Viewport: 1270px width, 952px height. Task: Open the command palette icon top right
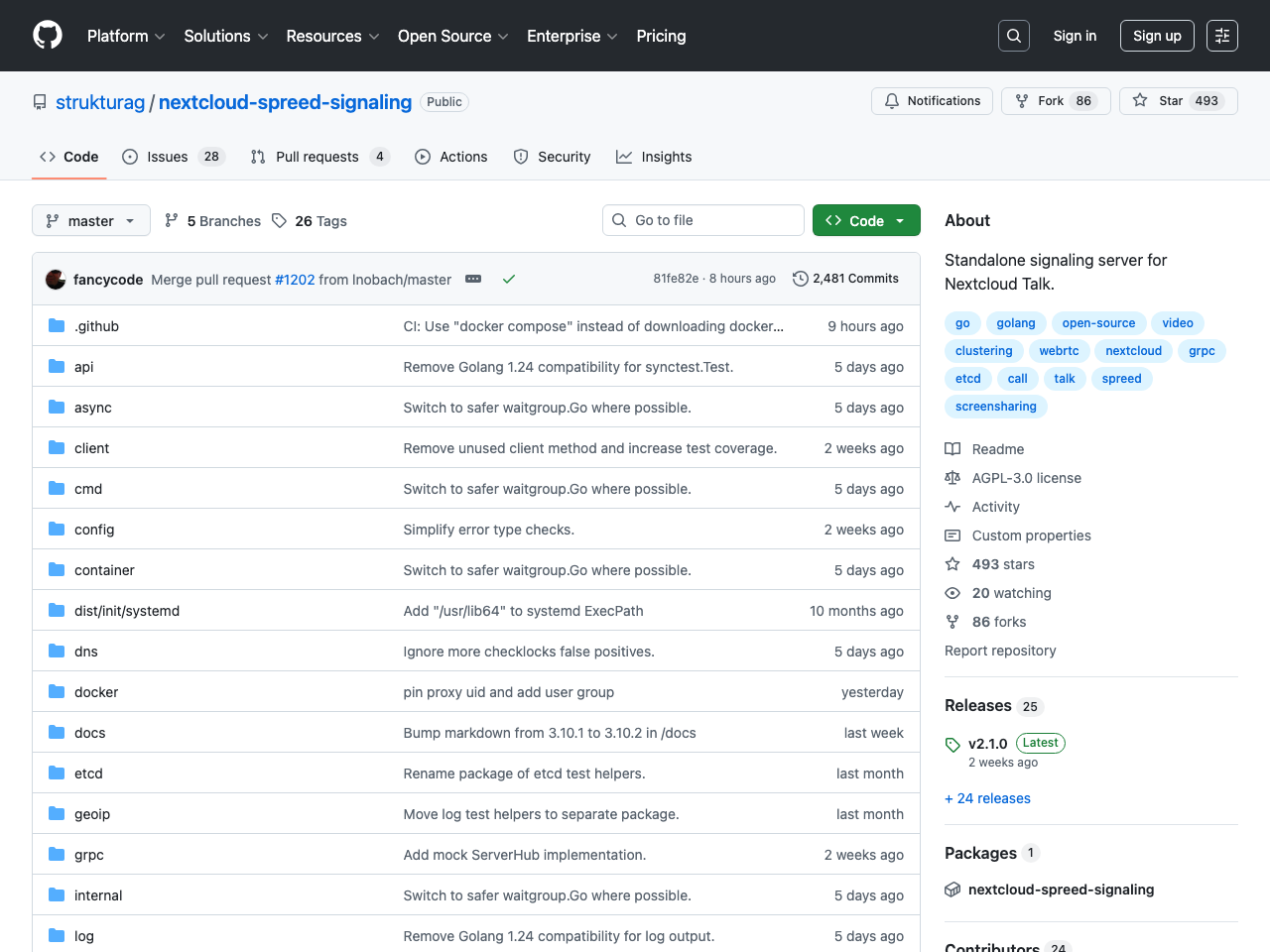tap(1221, 35)
